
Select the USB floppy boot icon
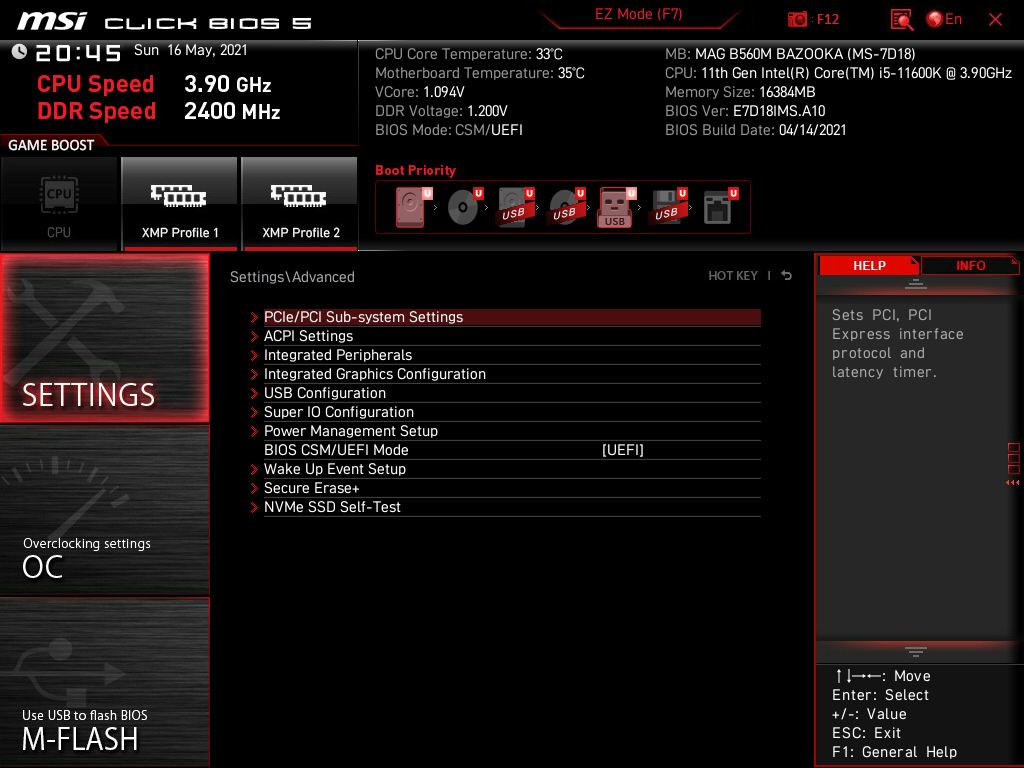click(x=668, y=207)
